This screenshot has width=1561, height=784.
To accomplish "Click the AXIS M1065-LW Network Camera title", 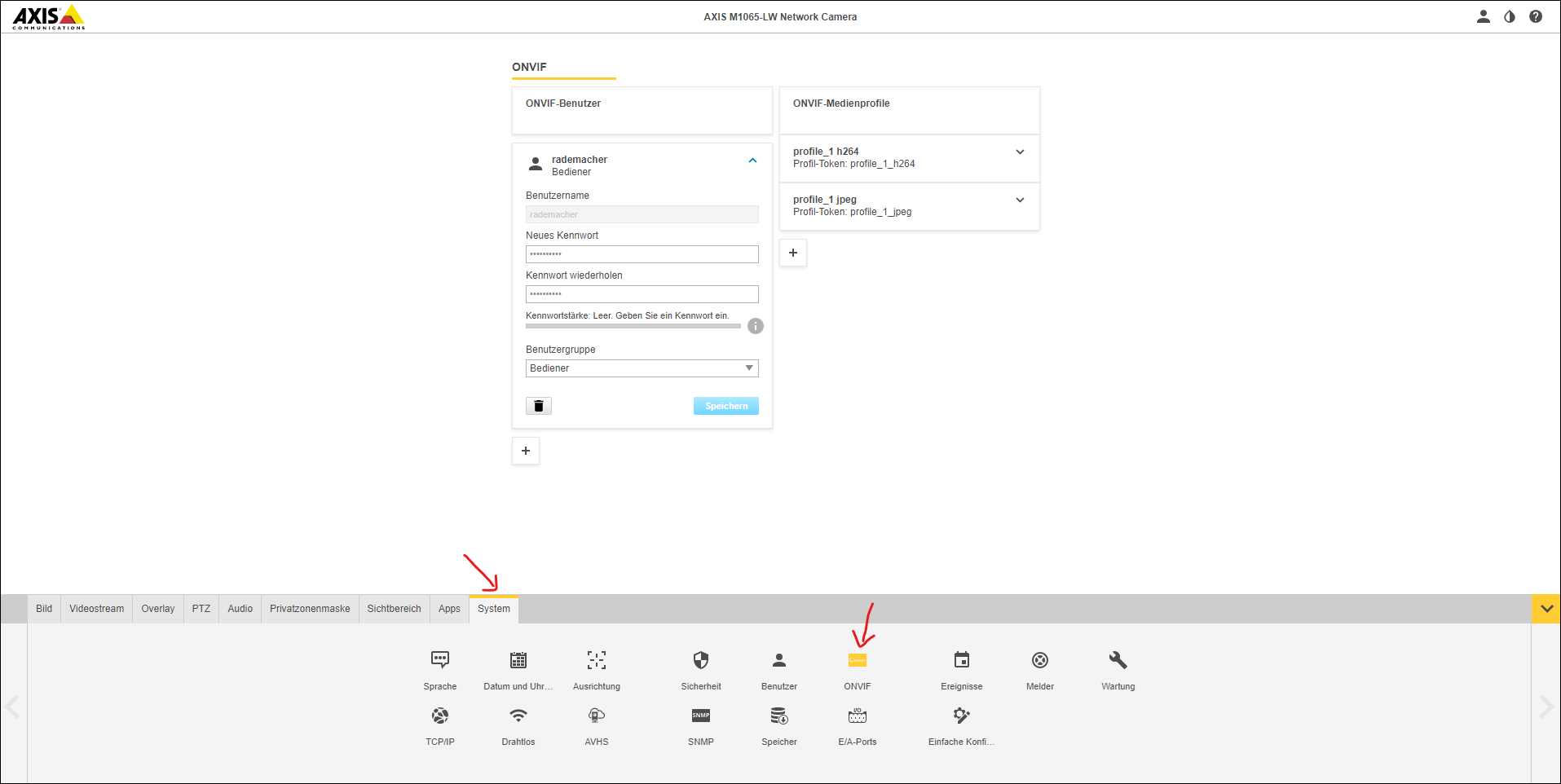I will pos(781,17).
